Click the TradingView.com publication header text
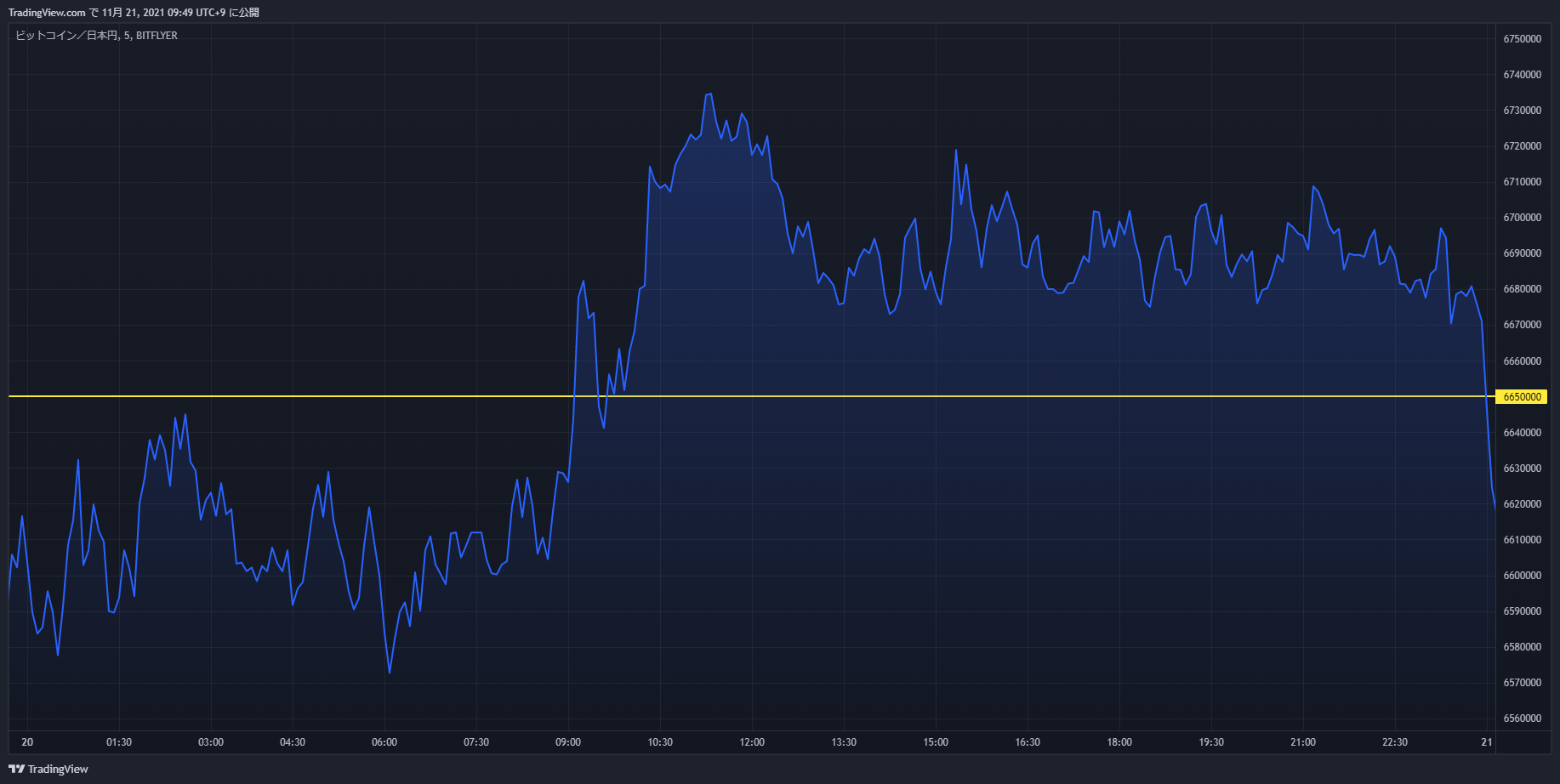 pos(134,12)
